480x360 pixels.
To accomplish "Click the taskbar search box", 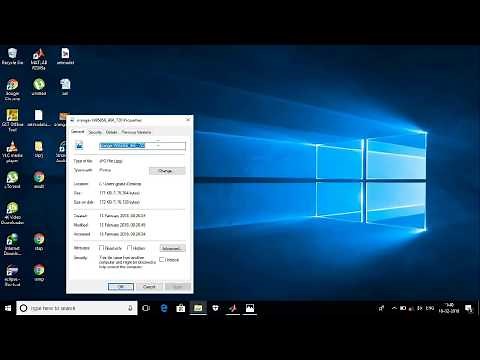I will [77, 308].
